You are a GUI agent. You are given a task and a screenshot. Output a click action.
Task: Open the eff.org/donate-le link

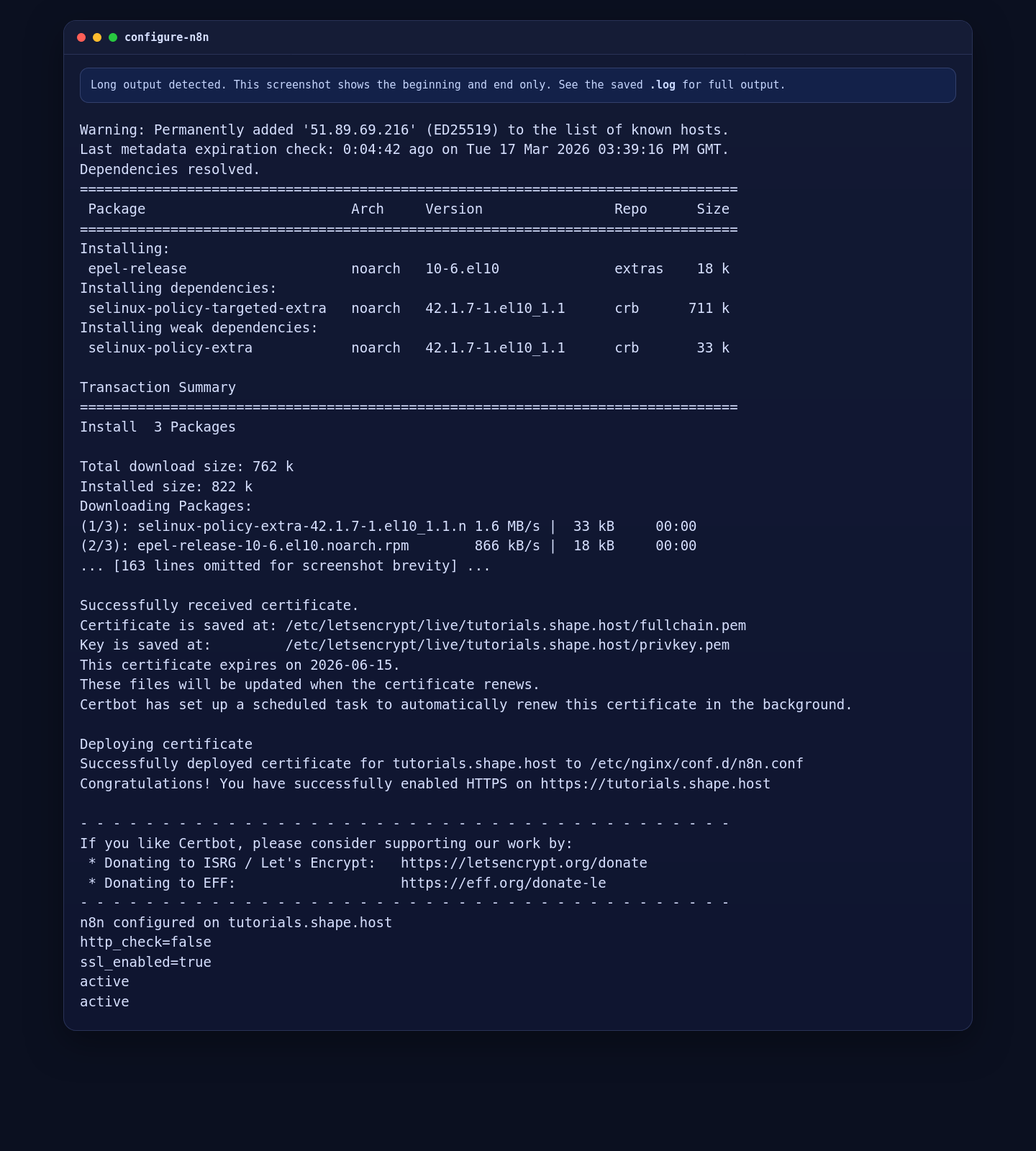point(504,883)
